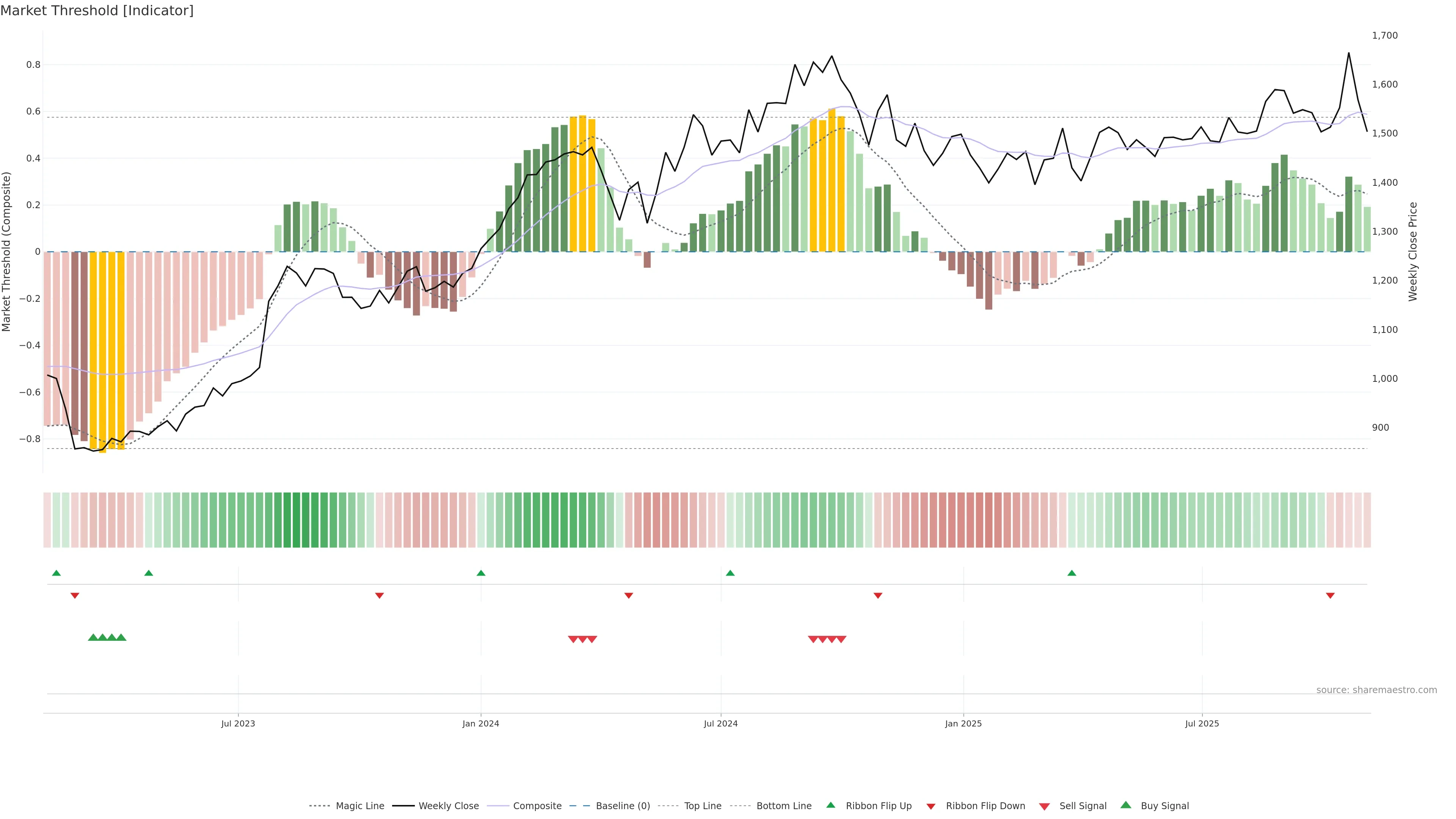This screenshot has width=1456, height=819.
Task: Toggle Composite legend entry
Action: [537, 806]
